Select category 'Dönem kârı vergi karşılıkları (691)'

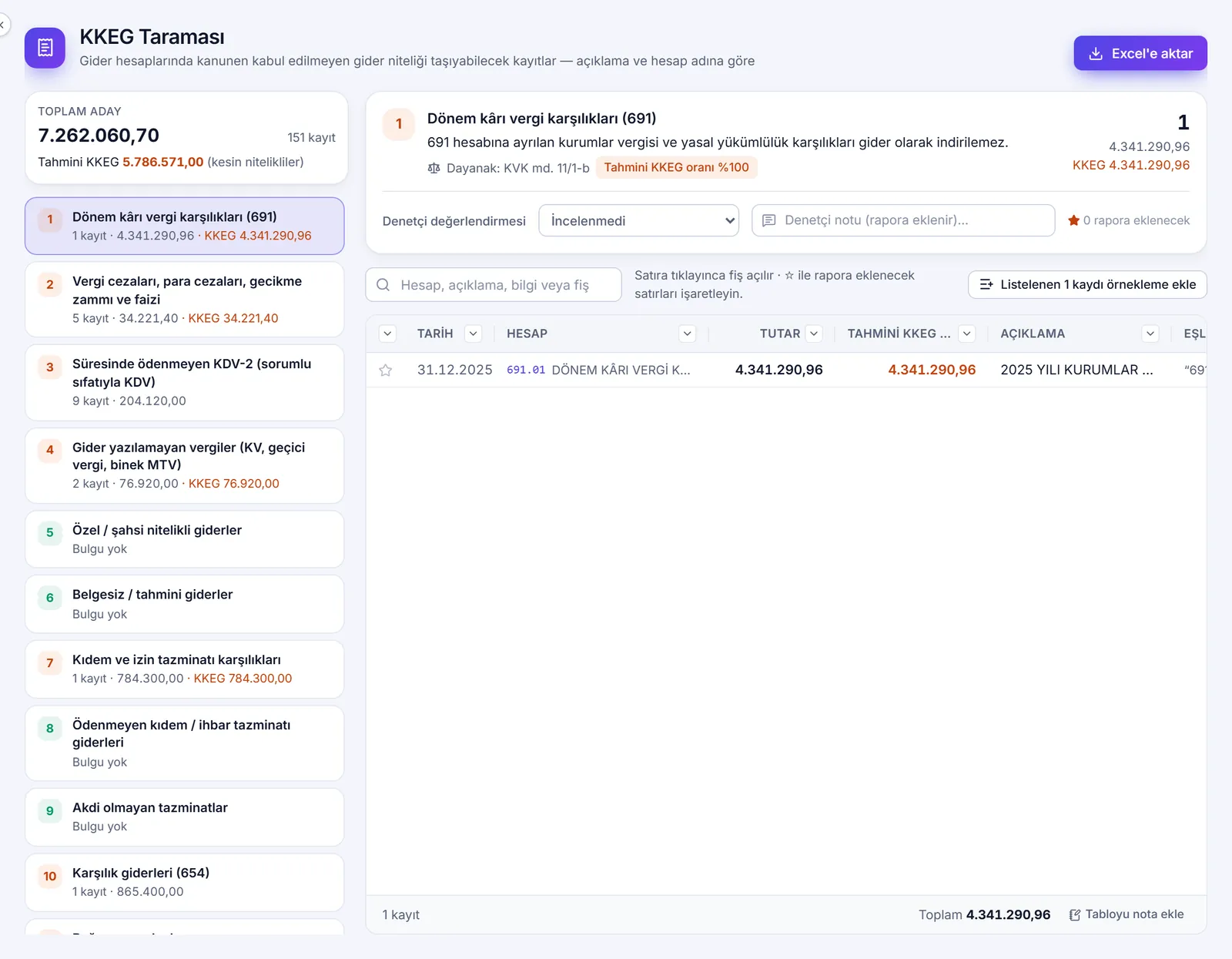(x=185, y=226)
